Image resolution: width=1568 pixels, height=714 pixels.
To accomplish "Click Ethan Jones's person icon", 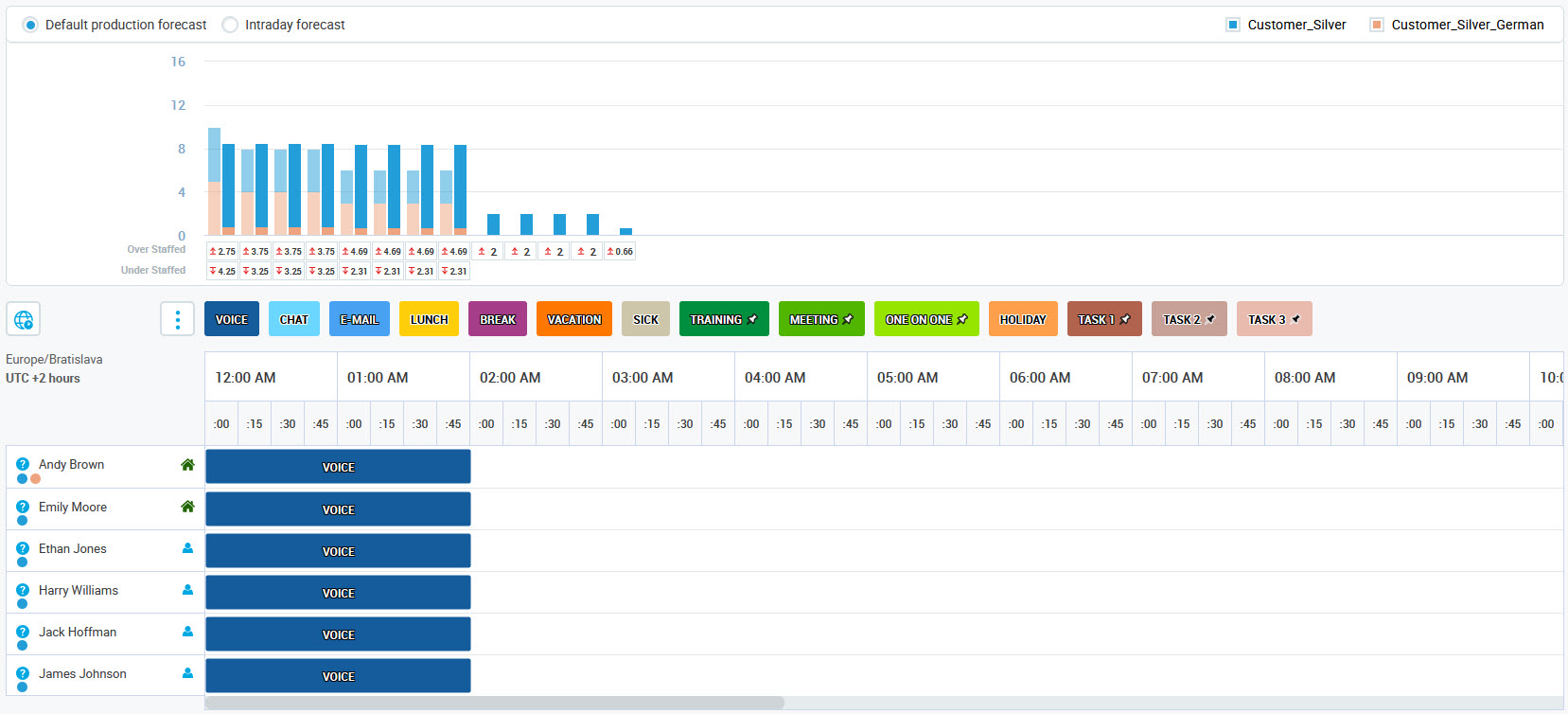I will coord(187,548).
